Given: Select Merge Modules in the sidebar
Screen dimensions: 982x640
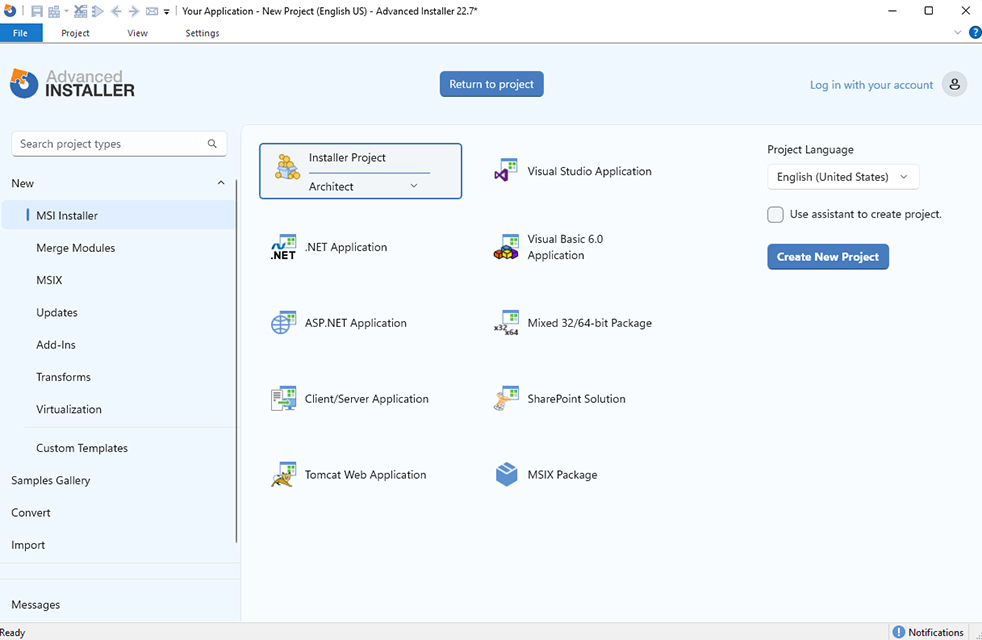Looking at the screenshot, I should [76, 248].
